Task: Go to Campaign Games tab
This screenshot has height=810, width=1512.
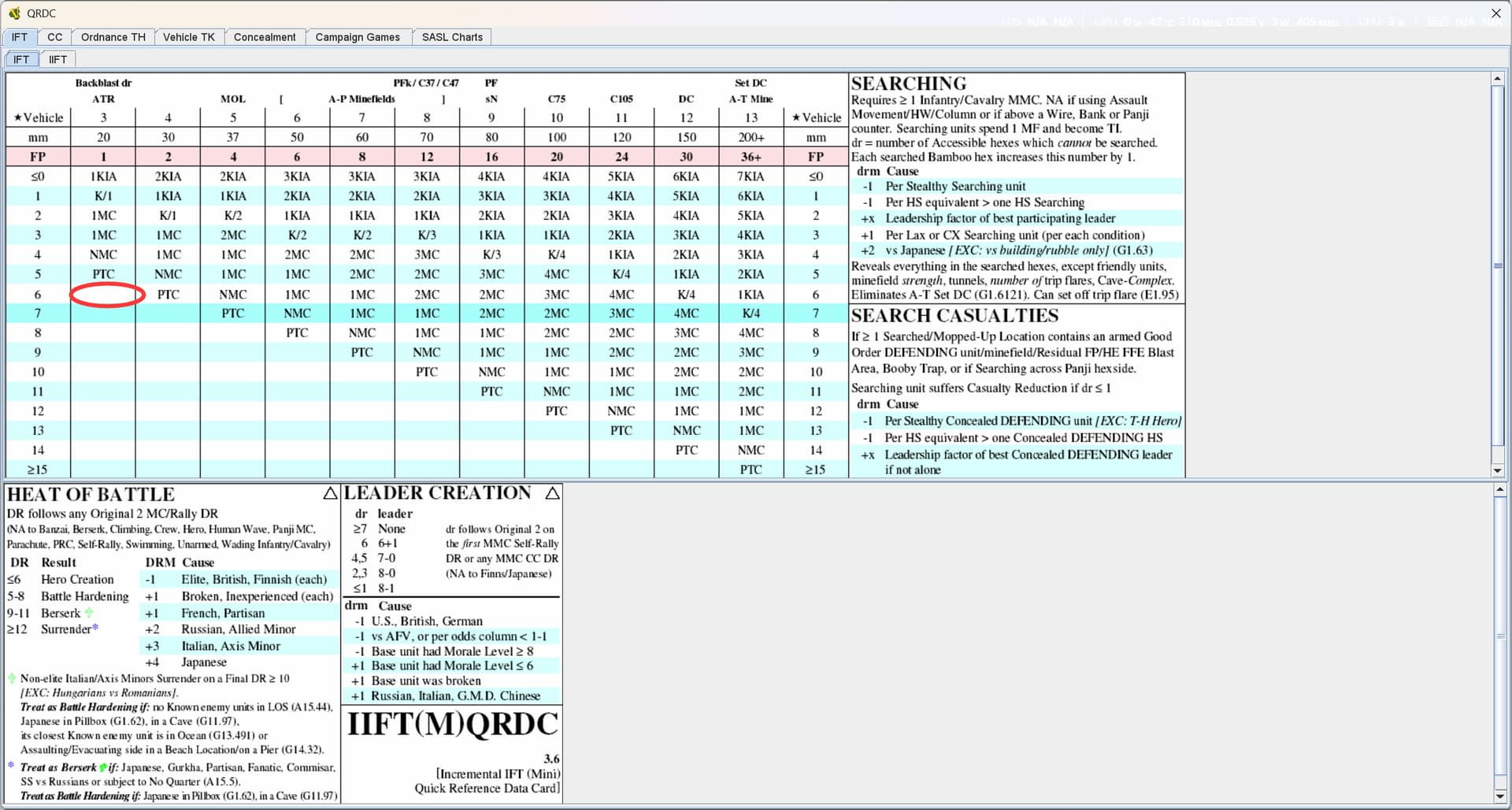Action: coord(358,37)
